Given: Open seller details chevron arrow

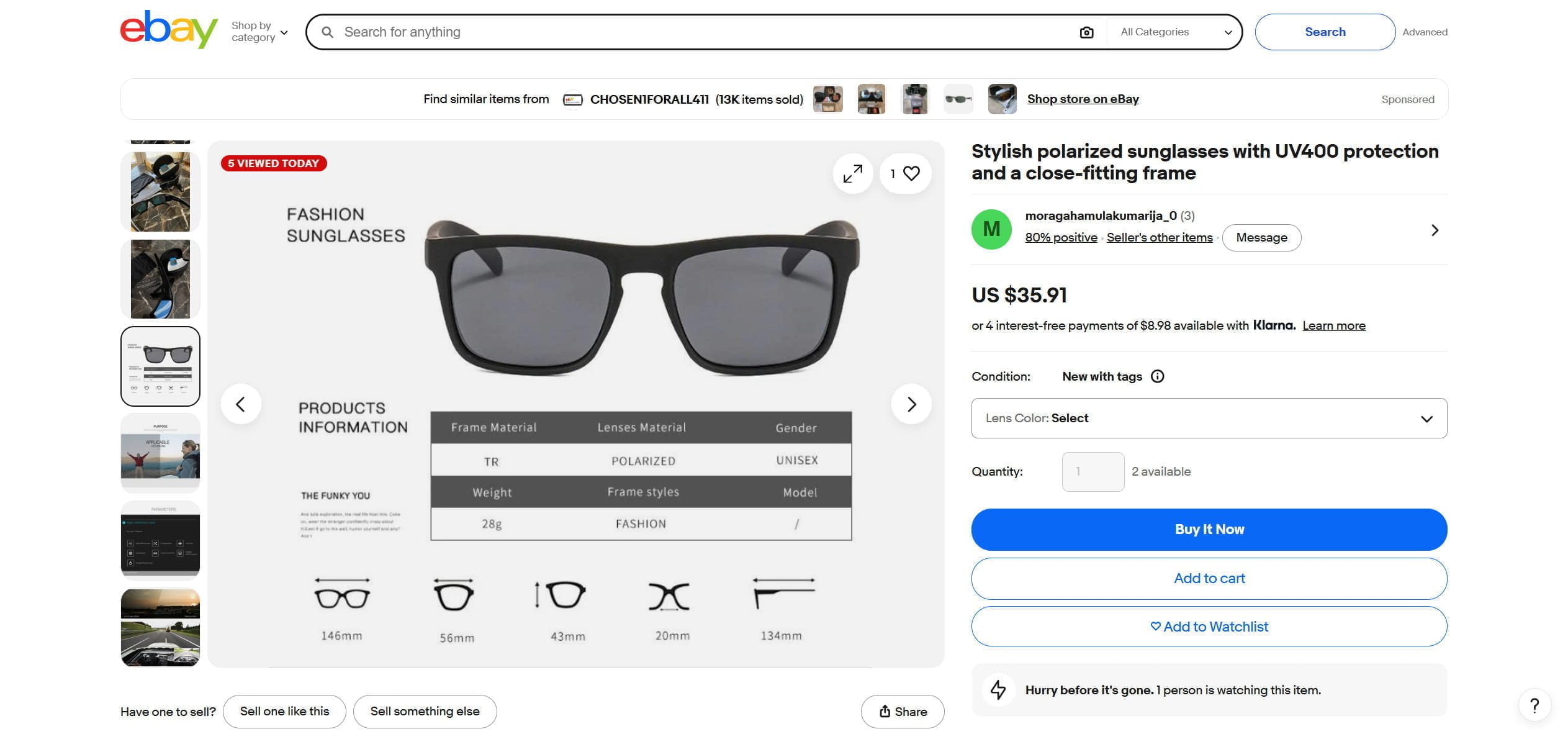Looking at the screenshot, I should pyautogui.click(x=1435, y=230).
